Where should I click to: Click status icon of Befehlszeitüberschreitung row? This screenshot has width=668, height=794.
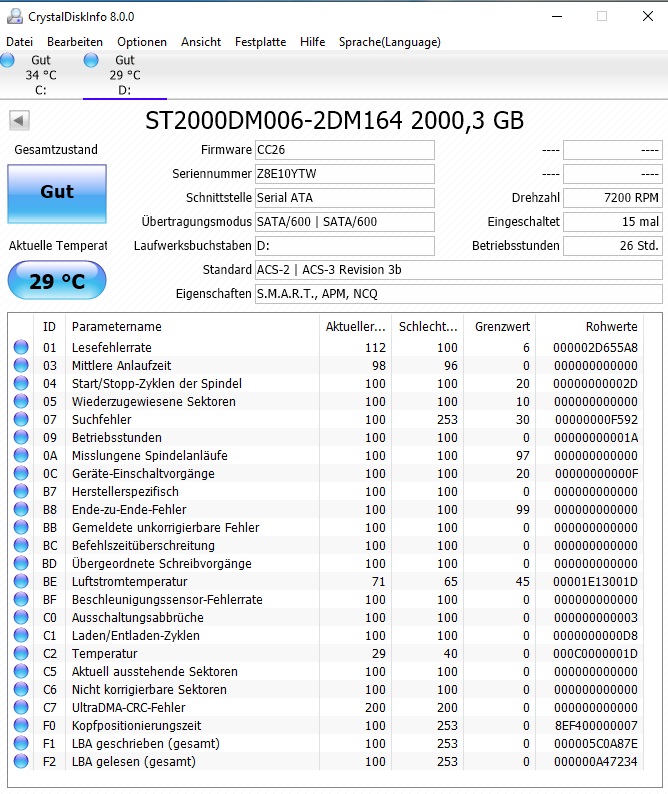21,545
